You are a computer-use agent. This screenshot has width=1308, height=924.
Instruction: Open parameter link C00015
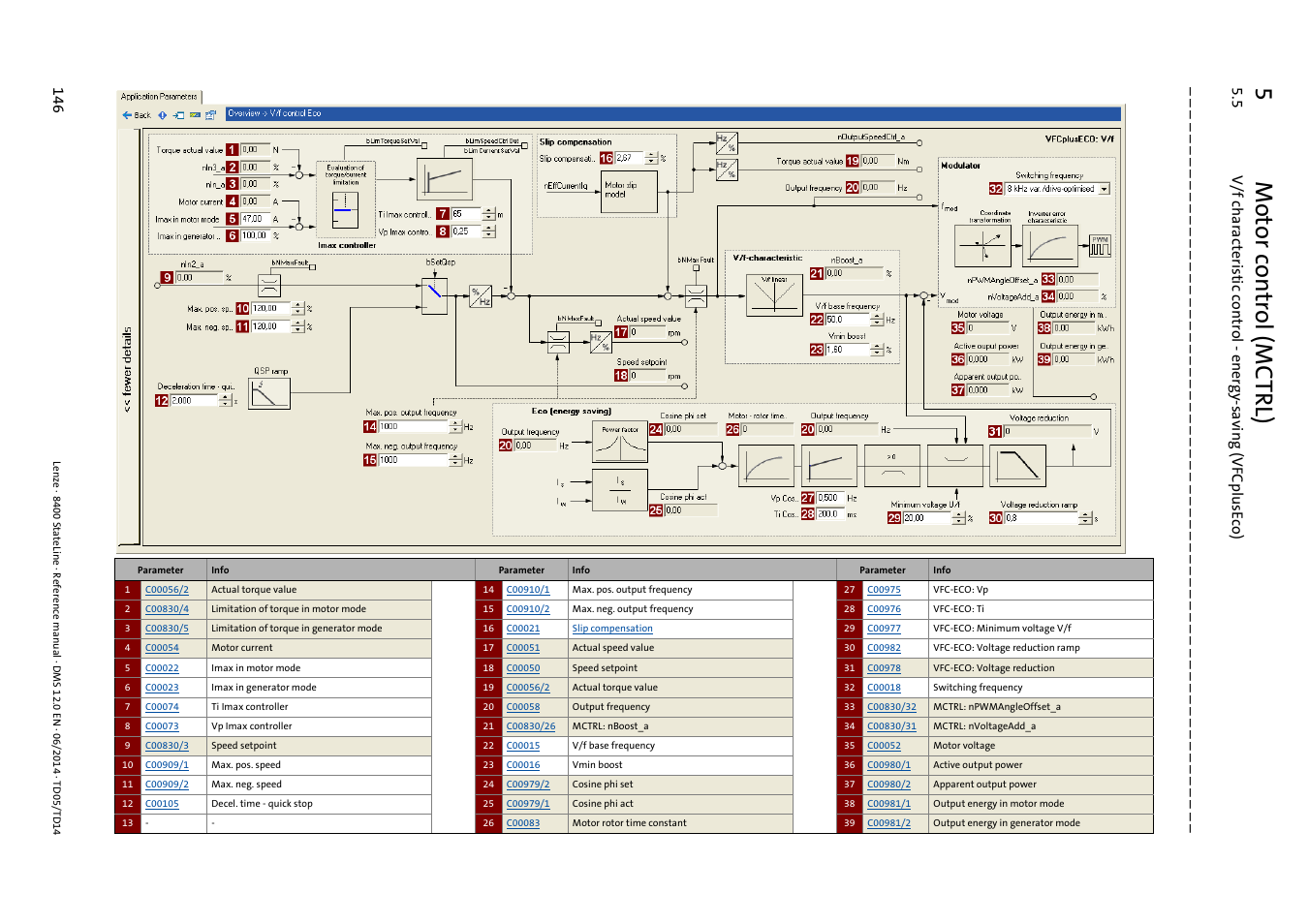pos(523,746)
